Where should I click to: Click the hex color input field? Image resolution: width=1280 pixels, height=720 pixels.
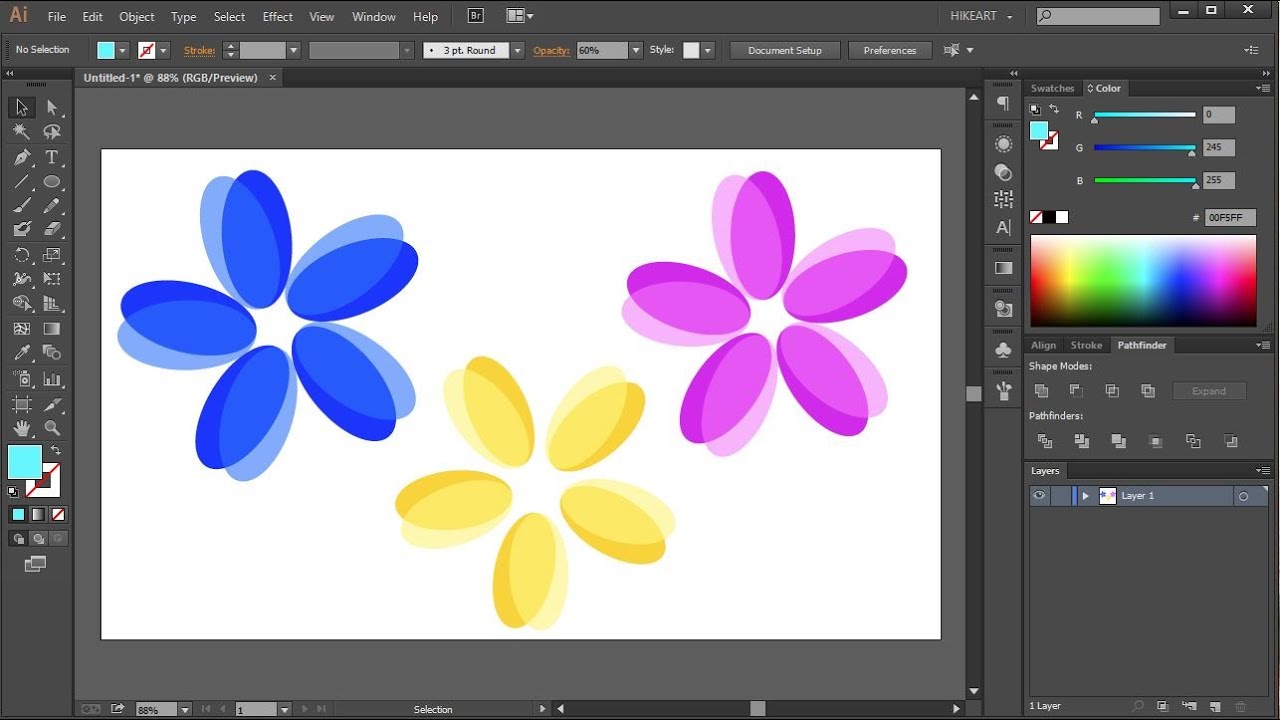tap(1229, 217)
